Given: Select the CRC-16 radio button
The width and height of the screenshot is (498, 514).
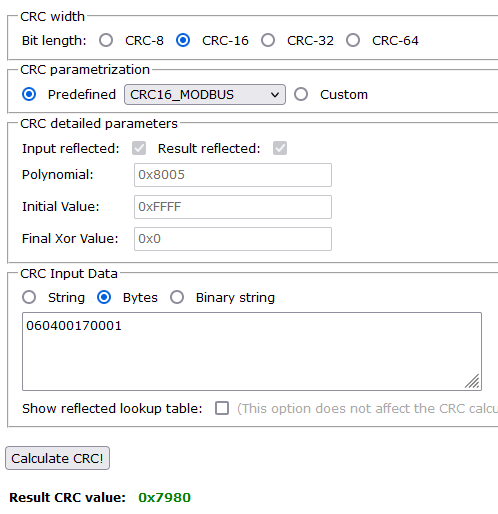Looking at the screenshot, I should (183, 40).
